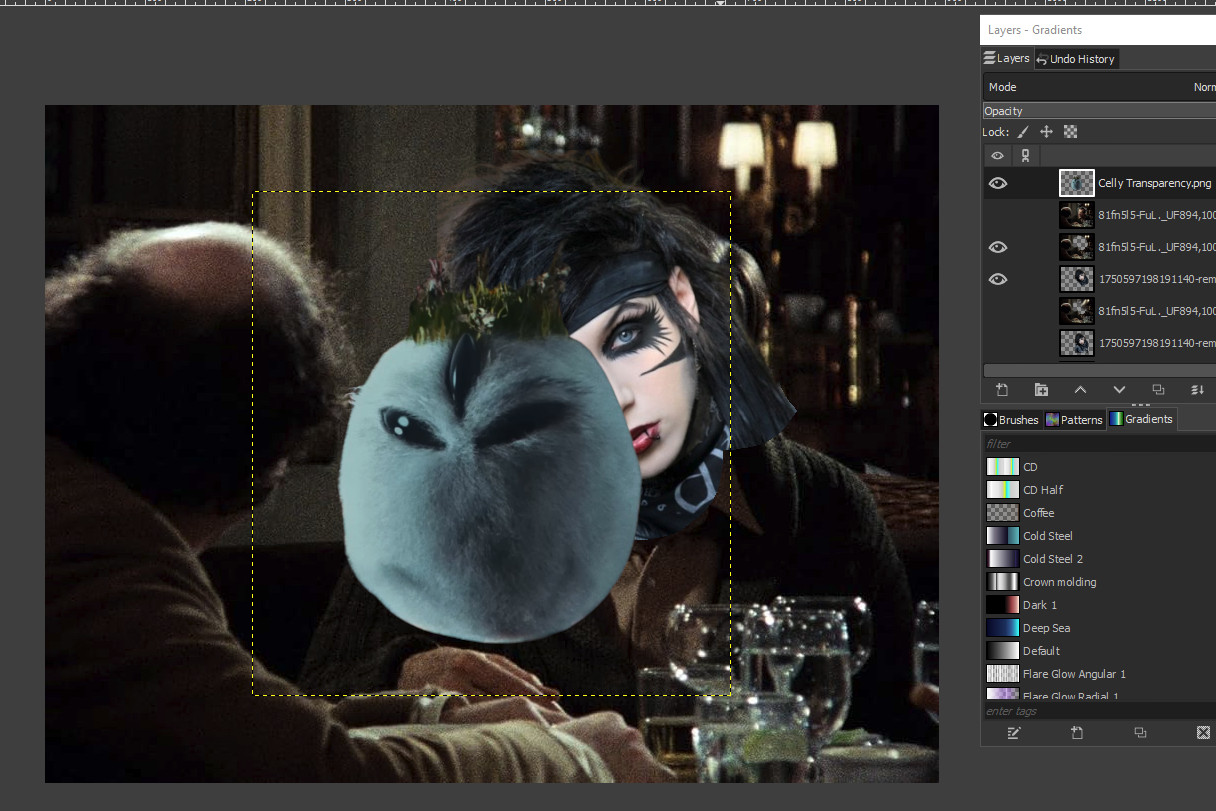Screen dimensions: 1216x811
Task: Click the Layers - Gradients dock title
Action: click(1035, 30)
